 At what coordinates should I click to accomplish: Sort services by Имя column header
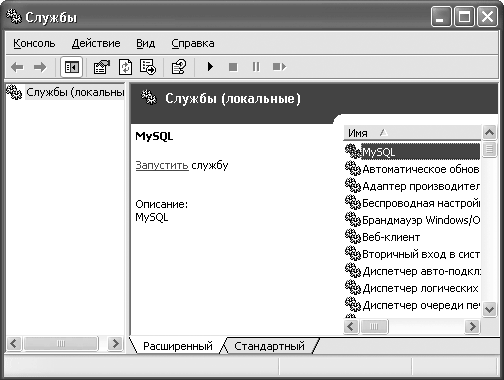tap(412, 133)
